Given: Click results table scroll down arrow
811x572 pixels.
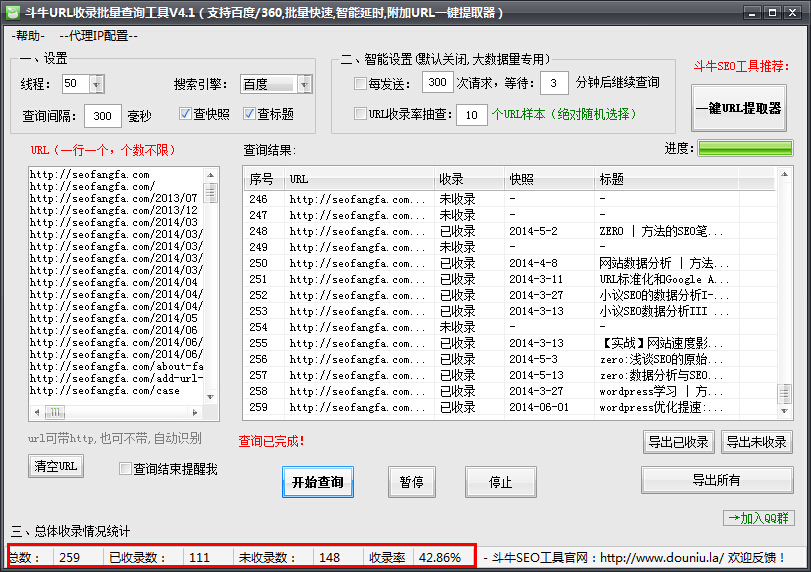Looking at the screenshot, I should [x=785, y=411].
